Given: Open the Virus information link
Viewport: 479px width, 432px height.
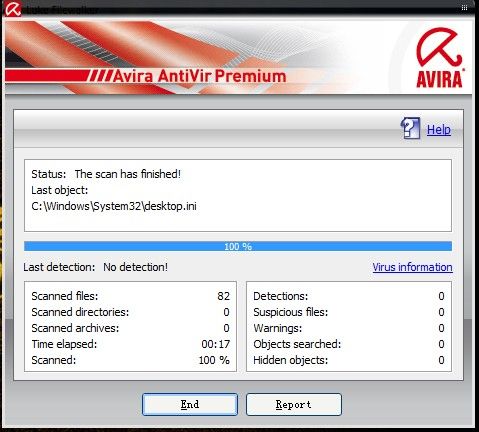Looking at the screenshot, I should click(412, 267).
